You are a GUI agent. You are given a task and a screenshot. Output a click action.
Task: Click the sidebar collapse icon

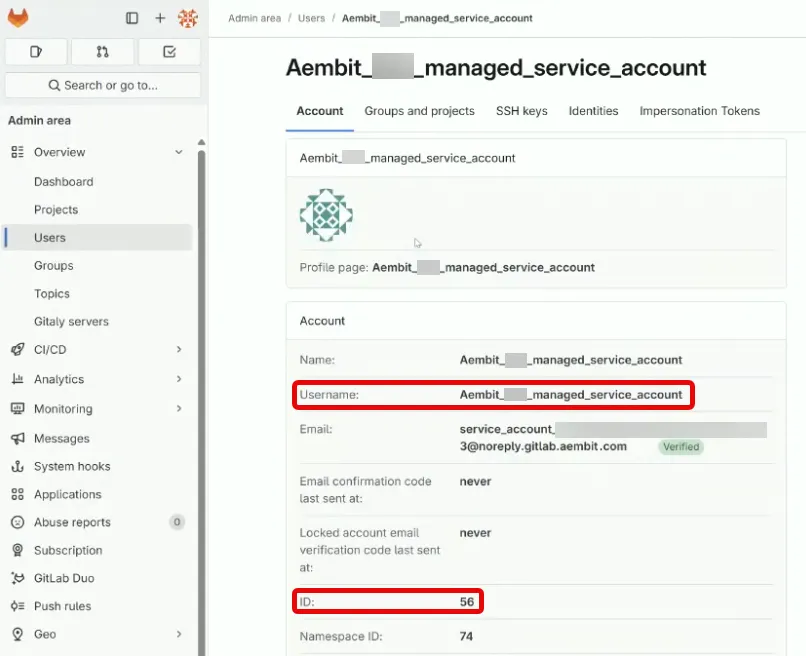pos(131,17)
